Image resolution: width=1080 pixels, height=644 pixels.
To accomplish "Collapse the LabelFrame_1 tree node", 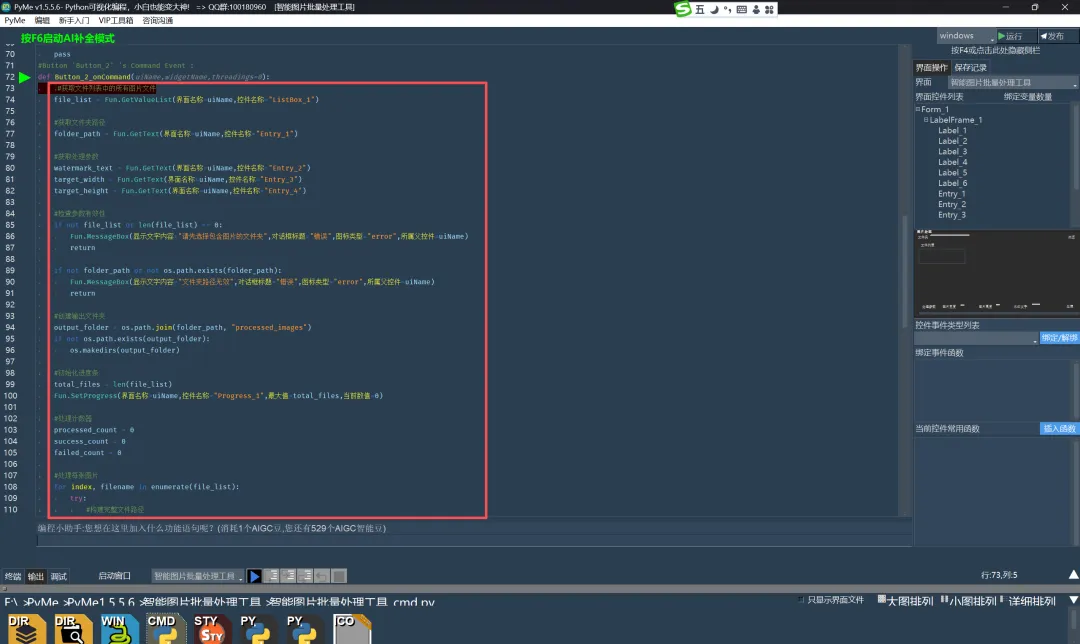I will coord(926,120).
